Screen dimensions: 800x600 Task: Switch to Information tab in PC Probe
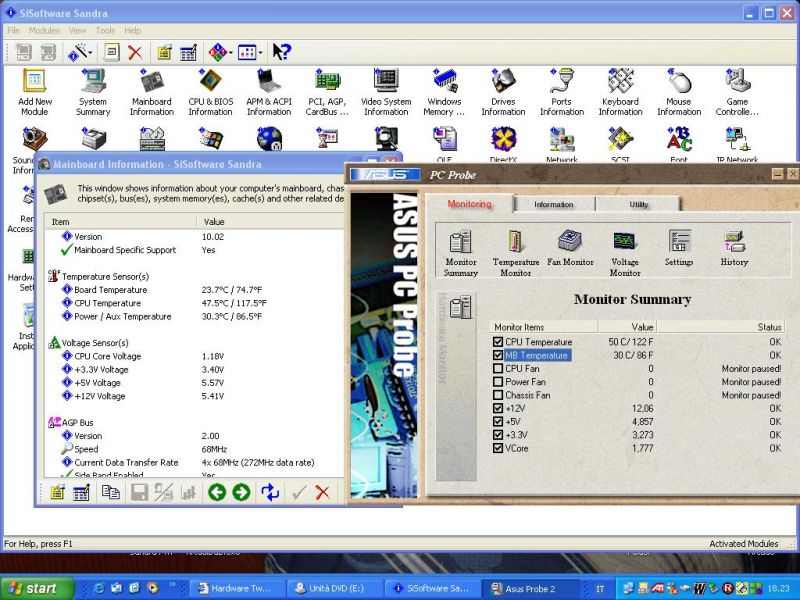click(x=554, y=205)
